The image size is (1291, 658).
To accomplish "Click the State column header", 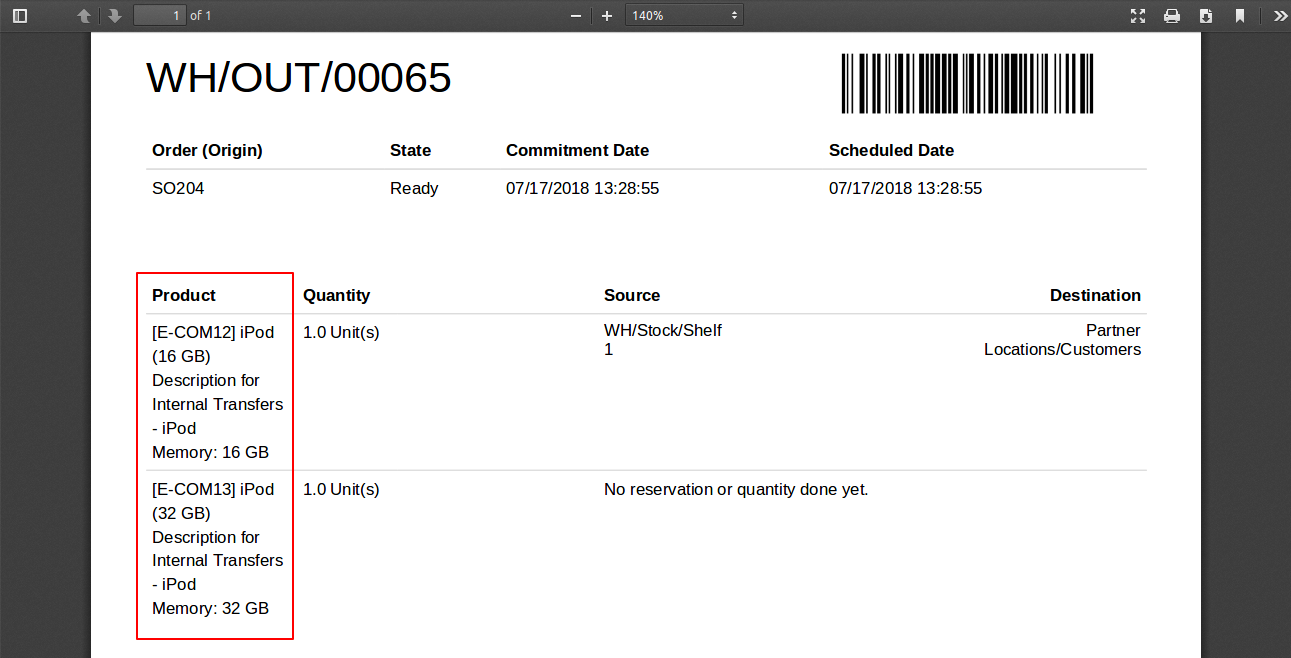I will click(410, 151).
